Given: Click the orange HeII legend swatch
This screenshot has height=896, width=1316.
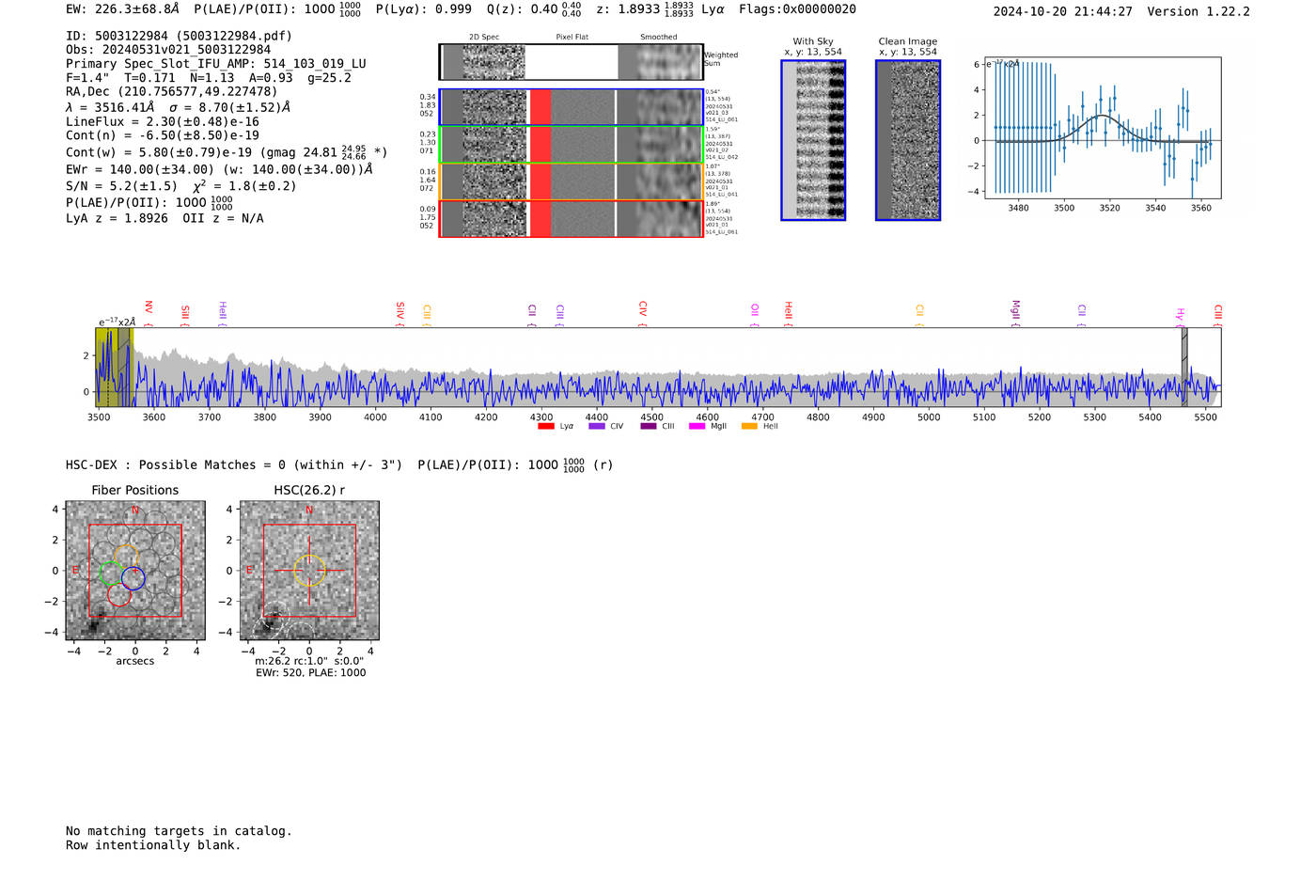Looking at the screenshot, I should point(749,426).
